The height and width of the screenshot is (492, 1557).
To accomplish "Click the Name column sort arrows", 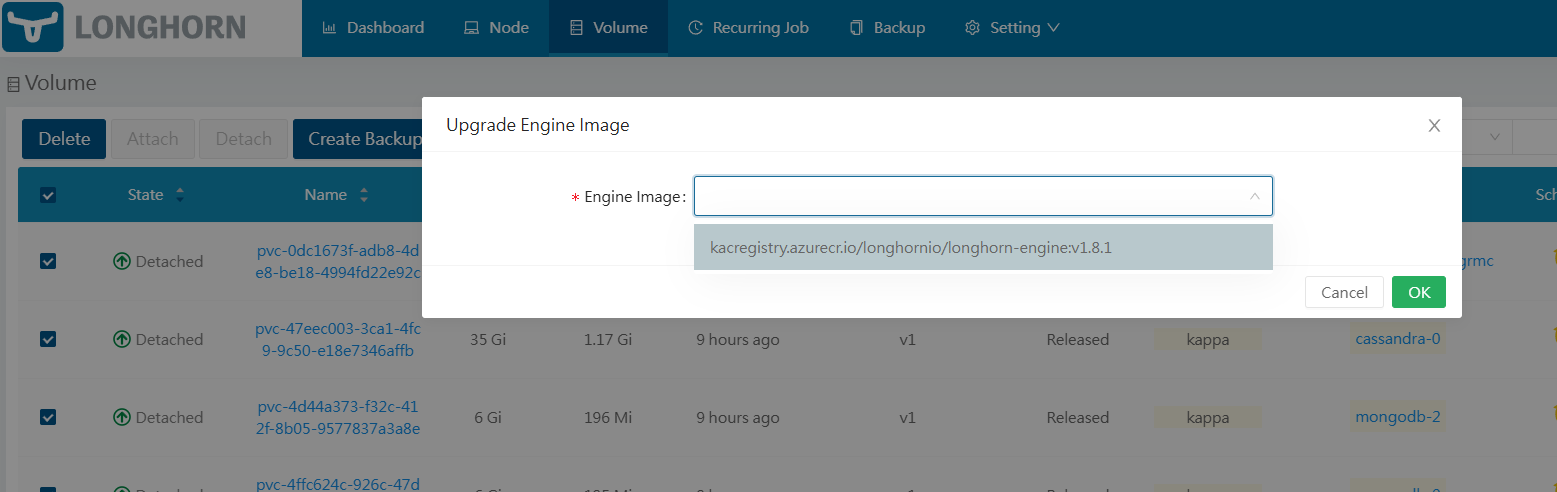I will [x=364, y=195].
